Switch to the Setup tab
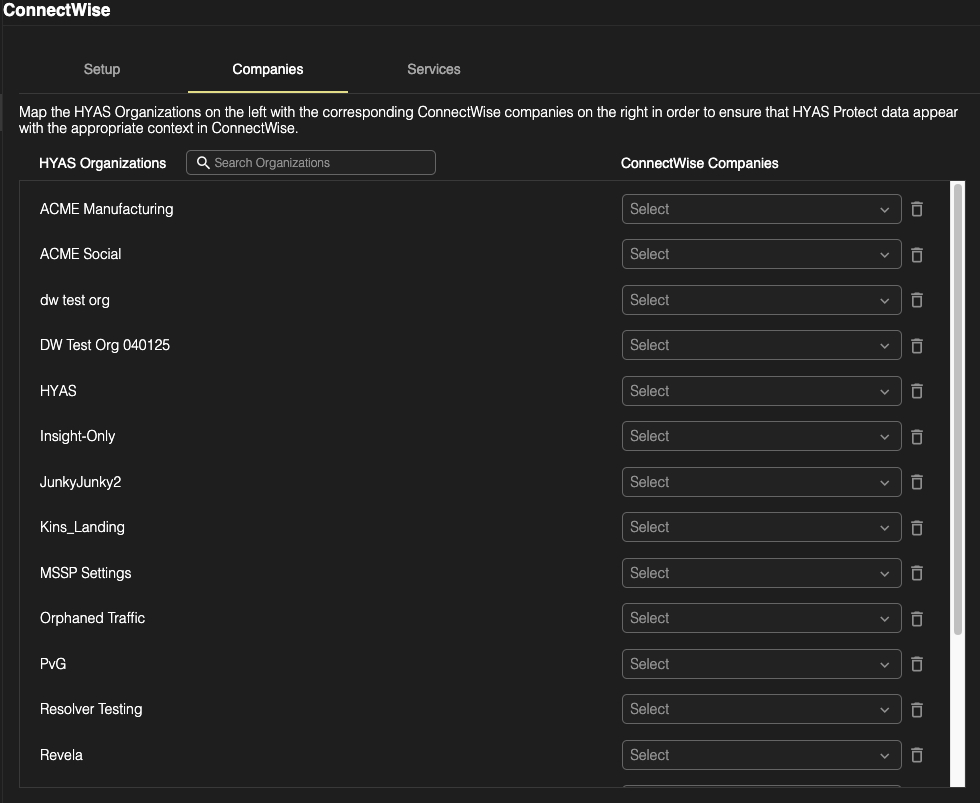This screenshot has height=803, width=980. [x=101, y=69]
